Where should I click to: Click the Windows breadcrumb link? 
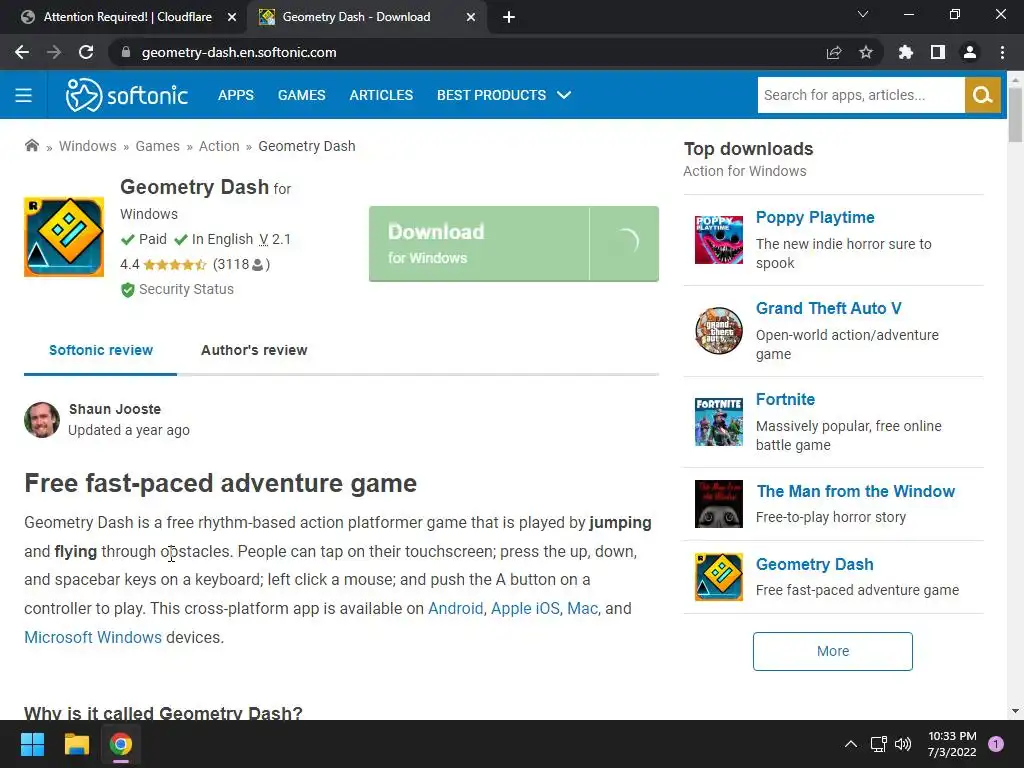click(x=88, y=146)
